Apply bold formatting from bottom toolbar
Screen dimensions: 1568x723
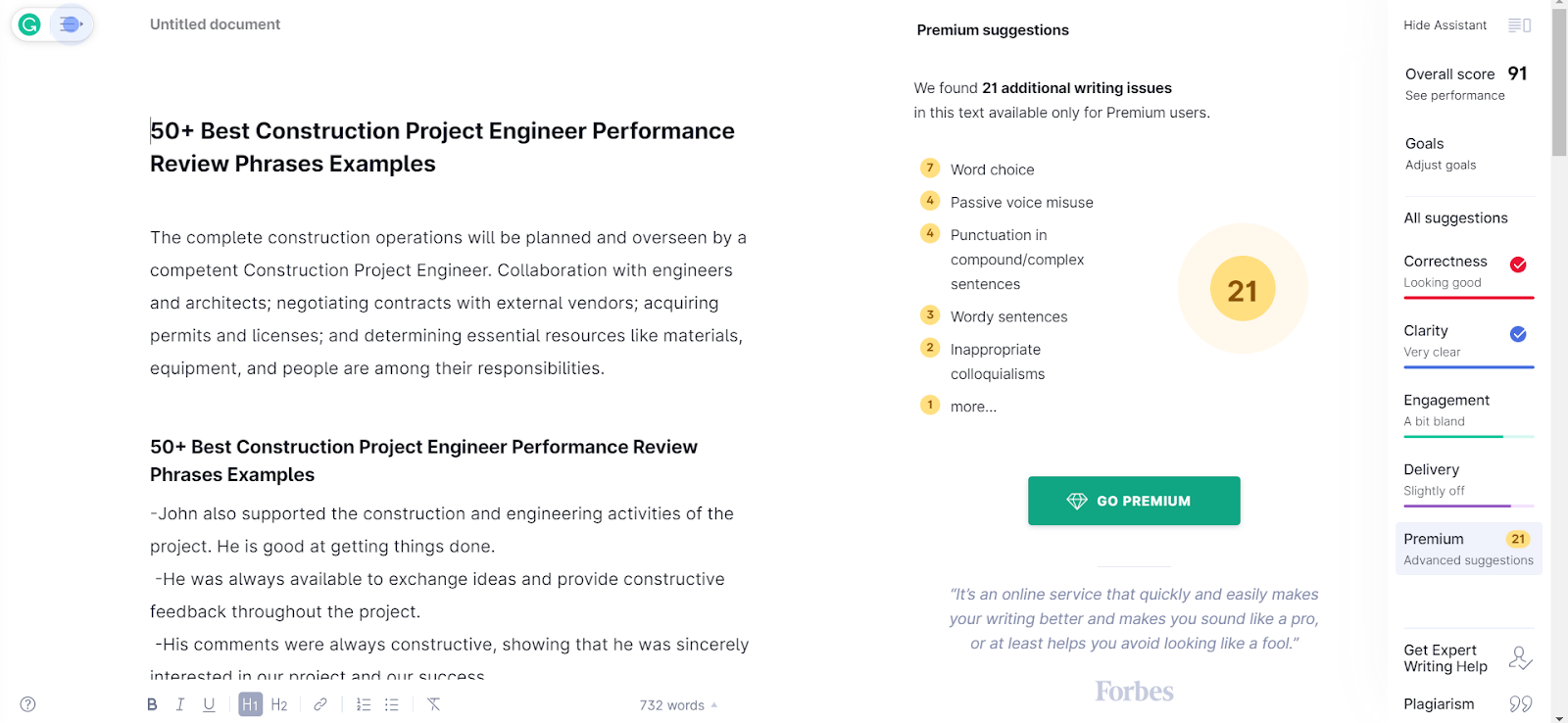point(152,704)
